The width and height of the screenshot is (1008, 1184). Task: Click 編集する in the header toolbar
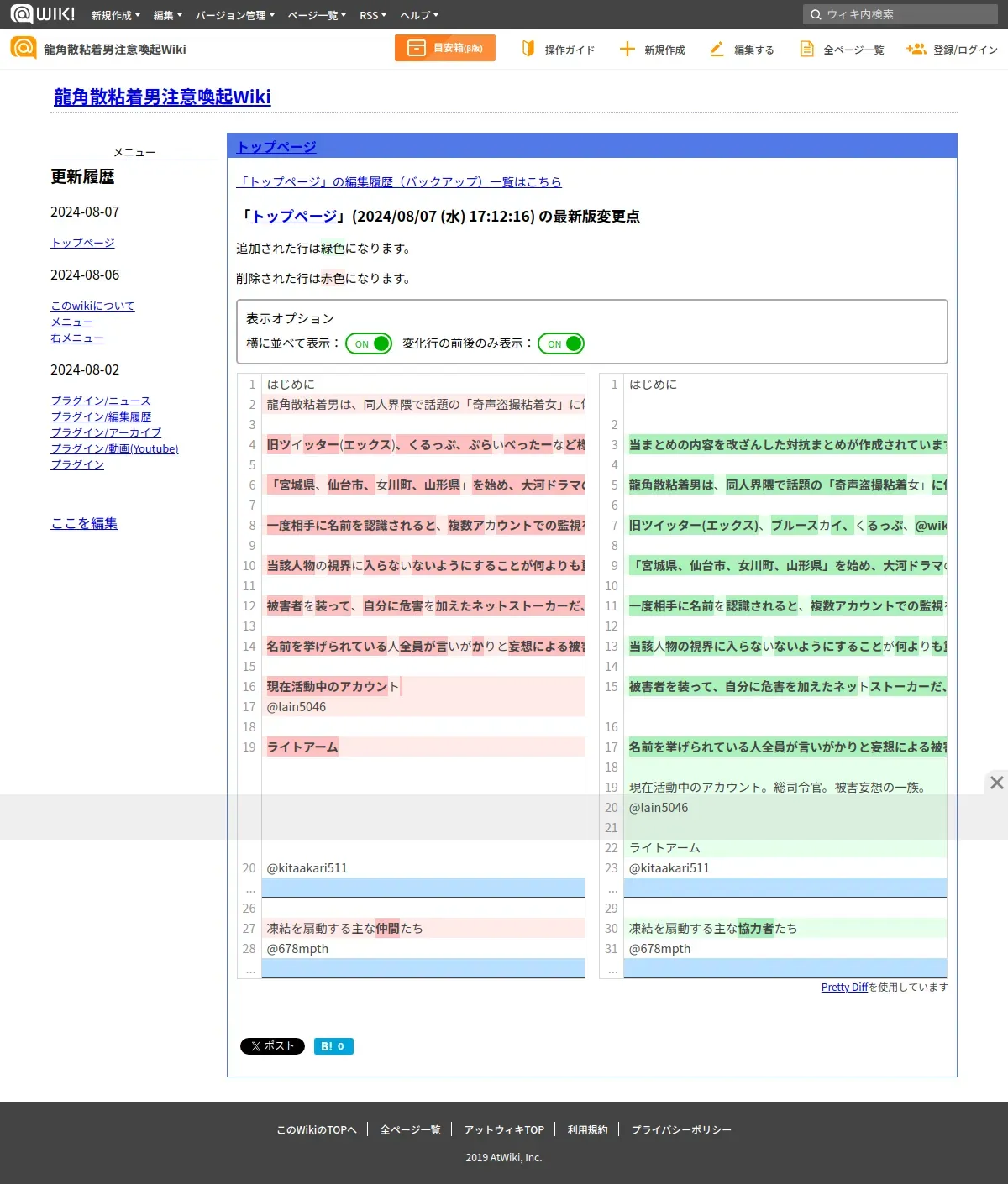(753, 50)
